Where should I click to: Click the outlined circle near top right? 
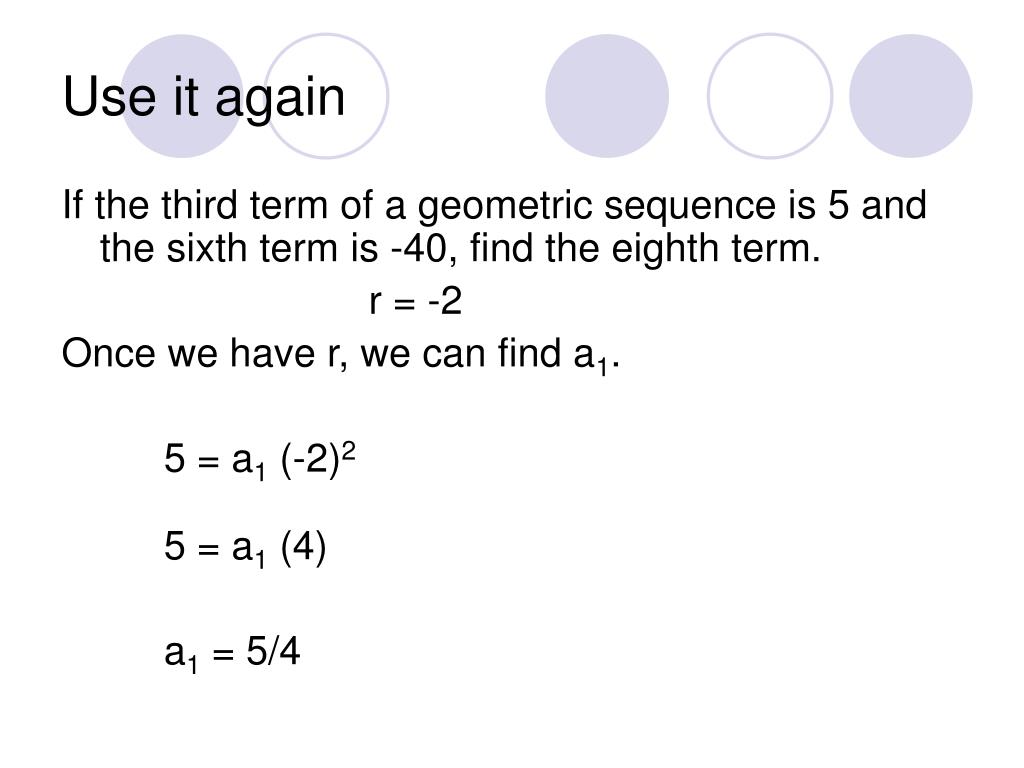pyautogui.click(x=770, y=96)
